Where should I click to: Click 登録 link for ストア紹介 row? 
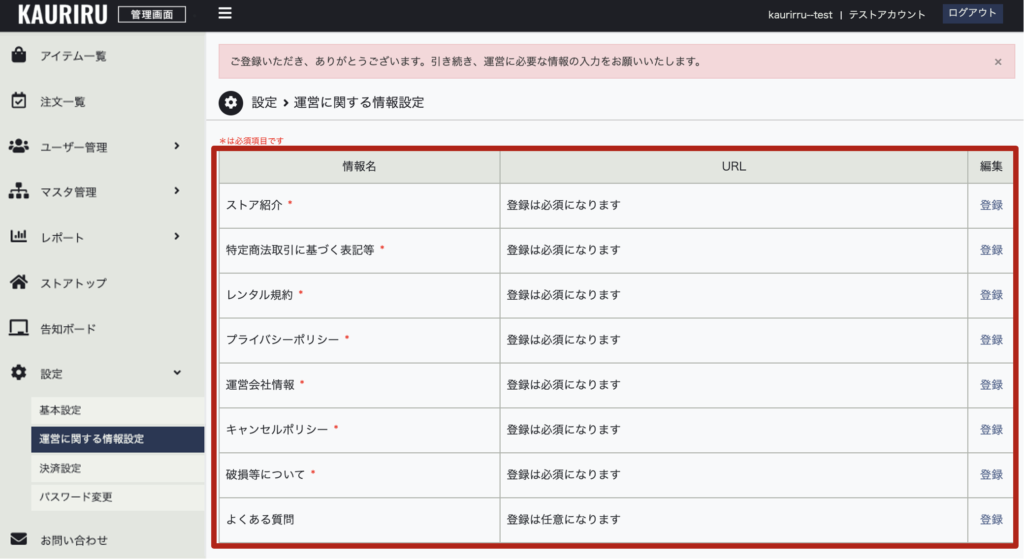[x=991, y=205]
